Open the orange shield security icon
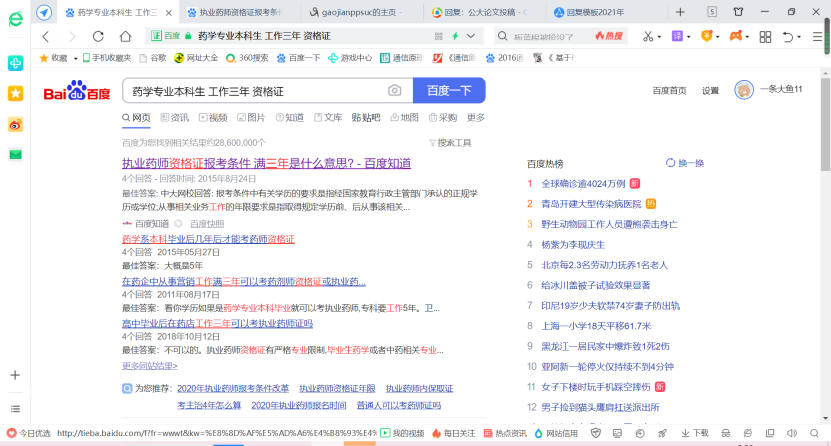The width and height of the screenshot is (831, 446). click(x=706, y=36)
